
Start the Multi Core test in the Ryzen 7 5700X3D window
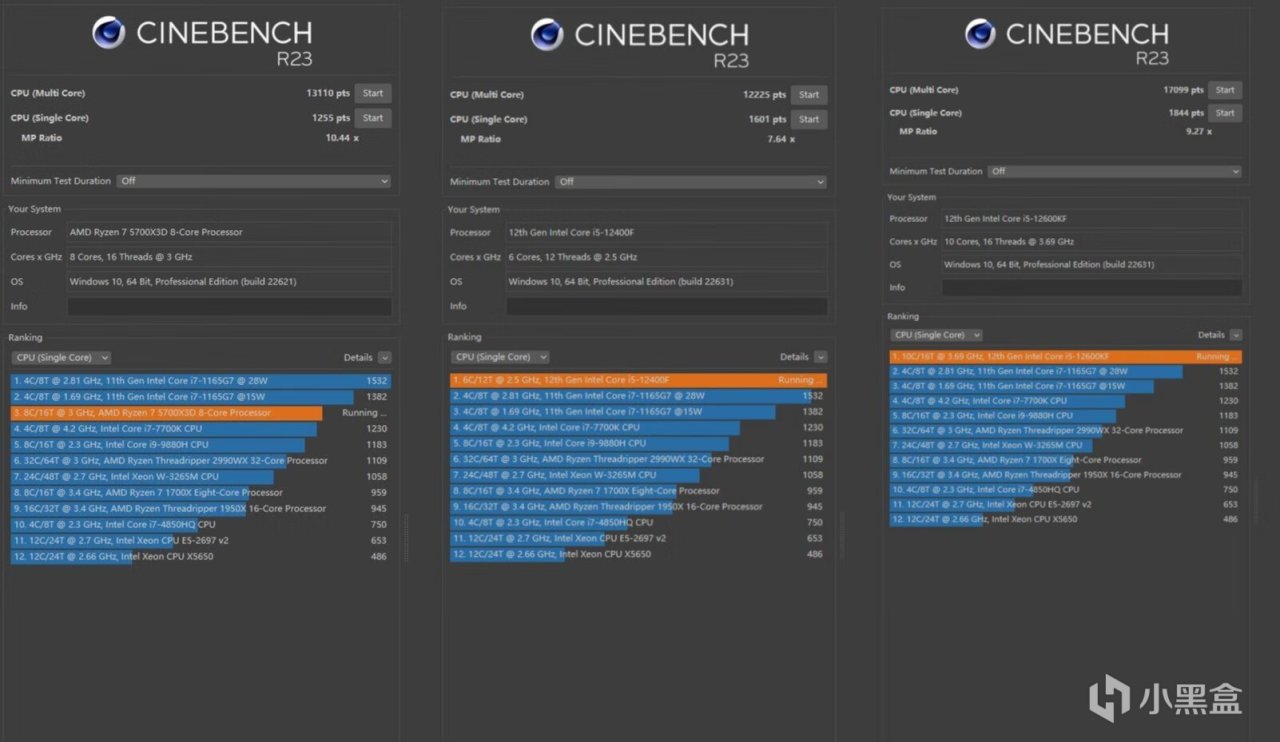click(x=373, y=93)
